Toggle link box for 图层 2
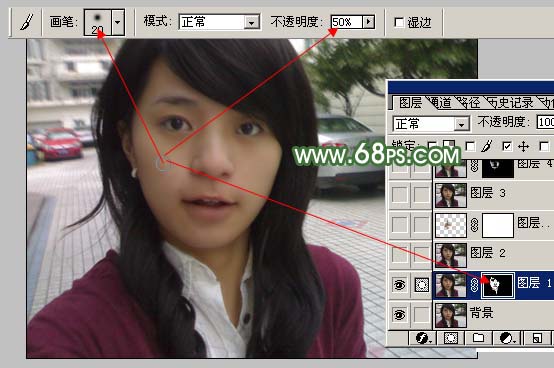The width and height of the screenshot is (554, 368). pyautogui.click(x=422, y=255)
